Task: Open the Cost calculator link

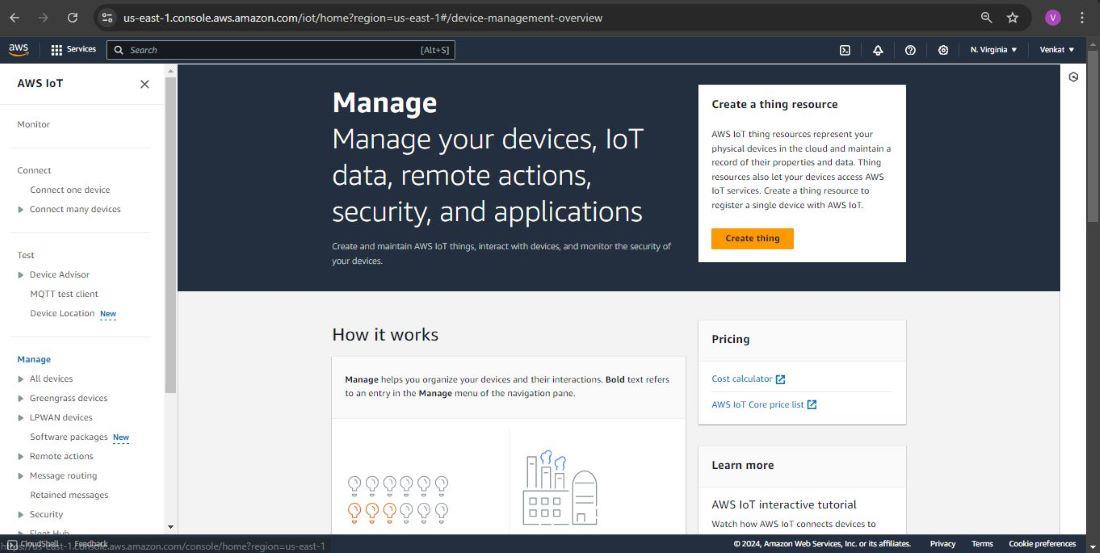Action: tap(742, 379)
